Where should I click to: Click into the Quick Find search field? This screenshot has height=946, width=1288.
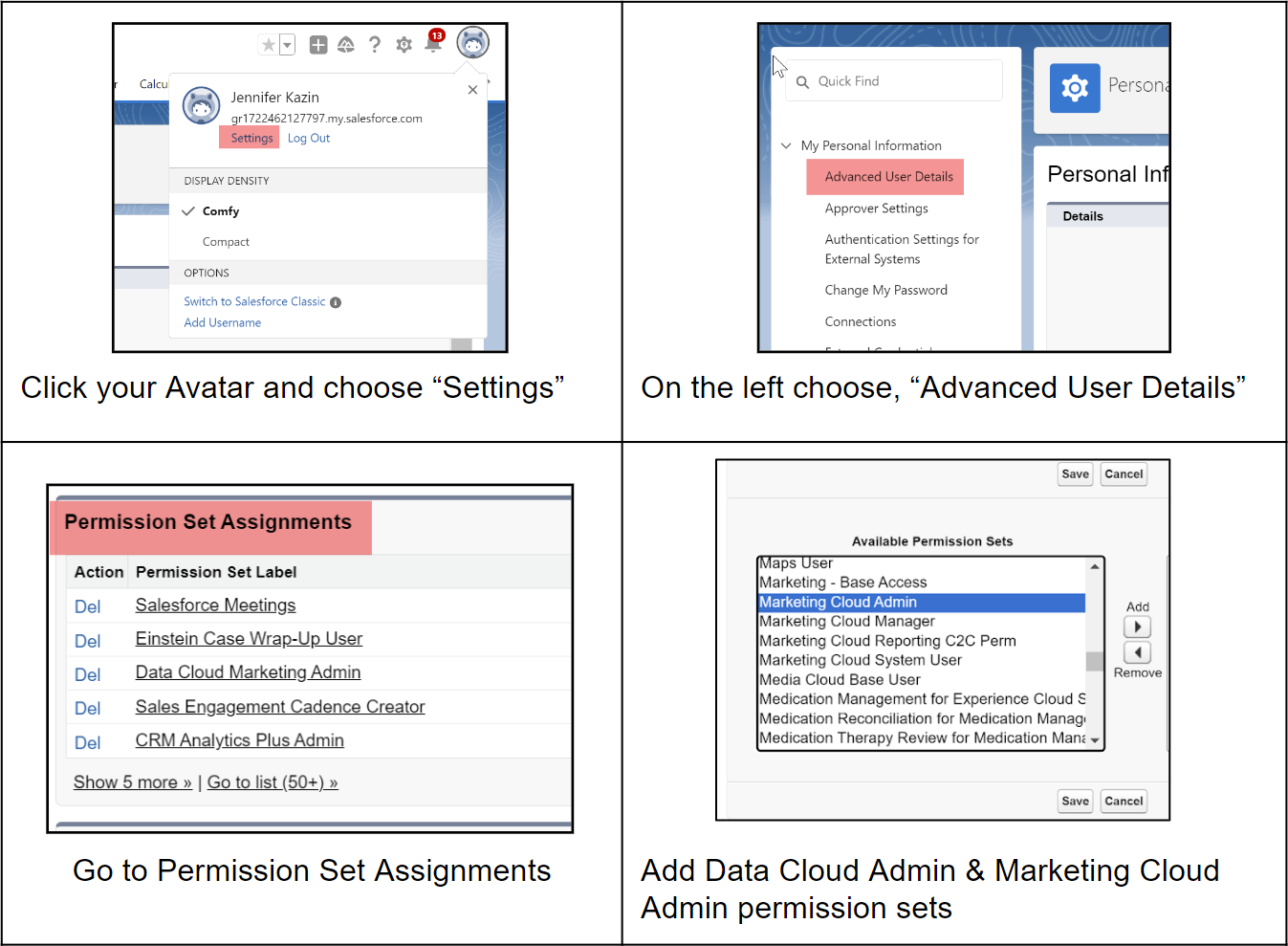pyautogui.click(x=894, y=81)
